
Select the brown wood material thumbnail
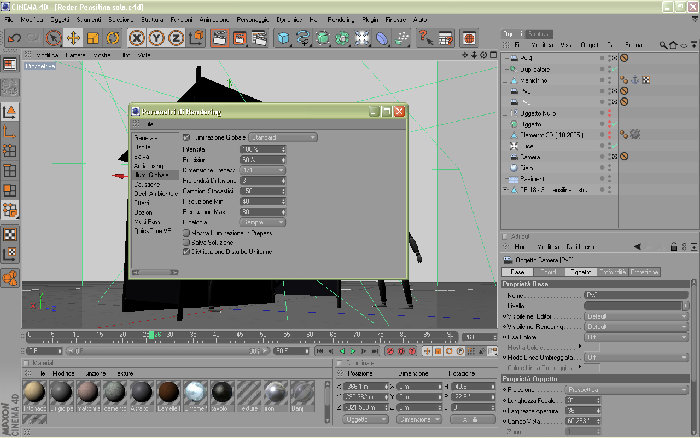pyautogui.click(x=168, y=392)
